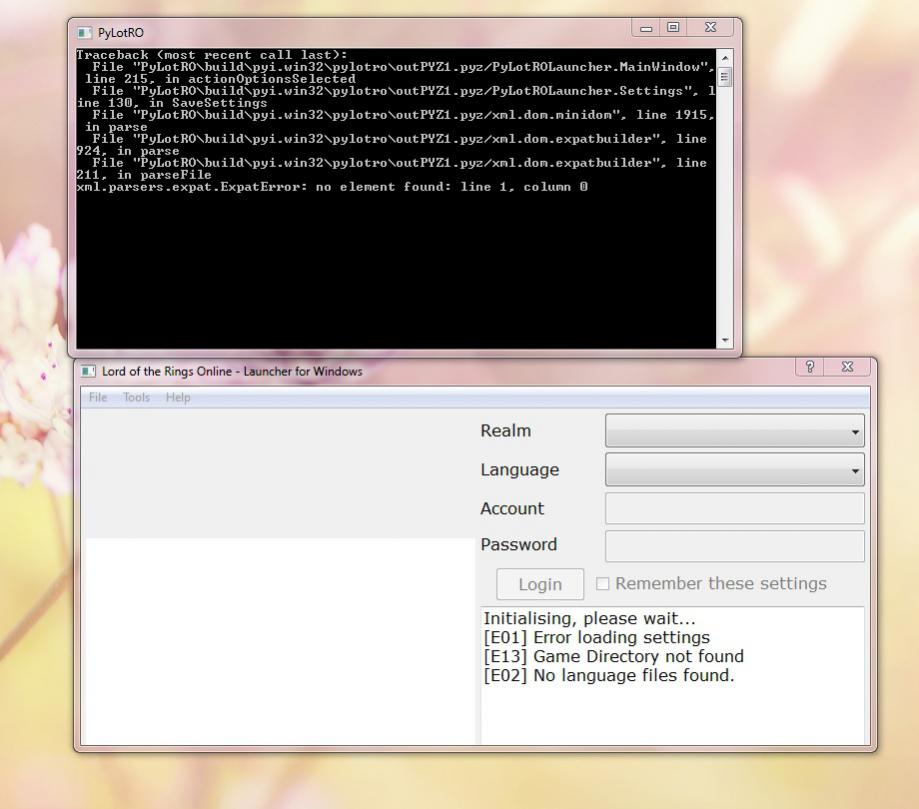Focus the Account input field
Screen dimensions: 919x809
[734, 508]
